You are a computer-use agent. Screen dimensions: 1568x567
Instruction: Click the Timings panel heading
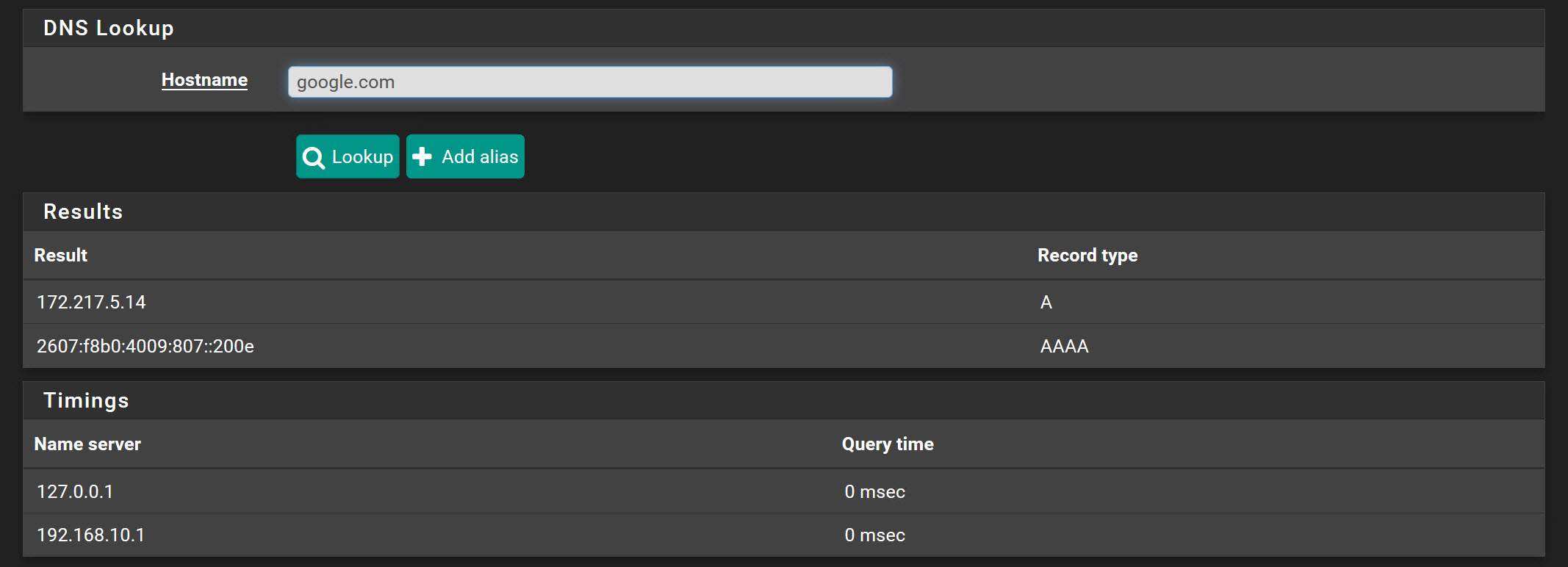click(x=86, y=400)
